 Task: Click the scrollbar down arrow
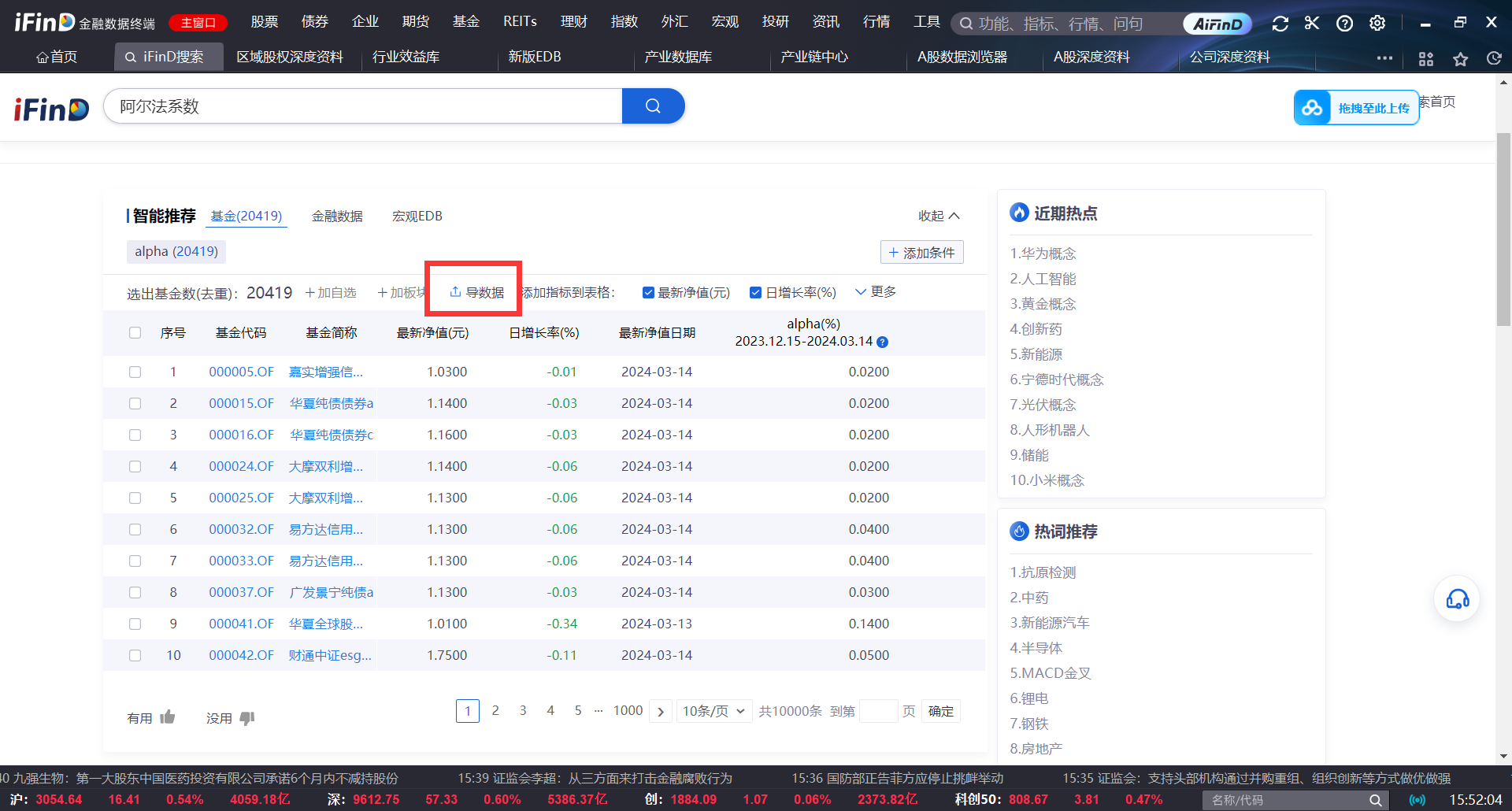1504,757
